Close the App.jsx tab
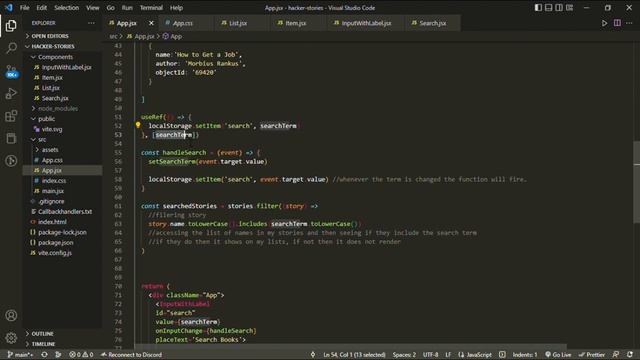This screenshot has width=640, height=360. tap(151, 23)
